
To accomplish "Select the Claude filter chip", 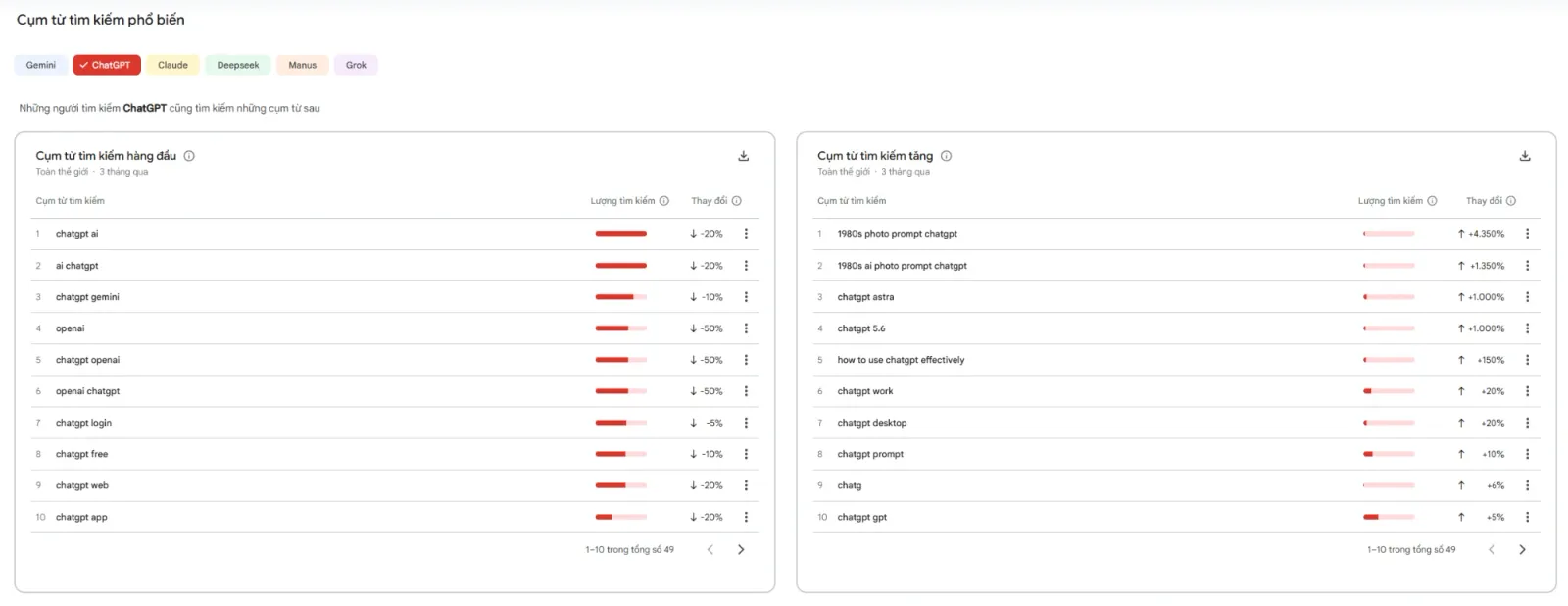I will coord(173,65).
